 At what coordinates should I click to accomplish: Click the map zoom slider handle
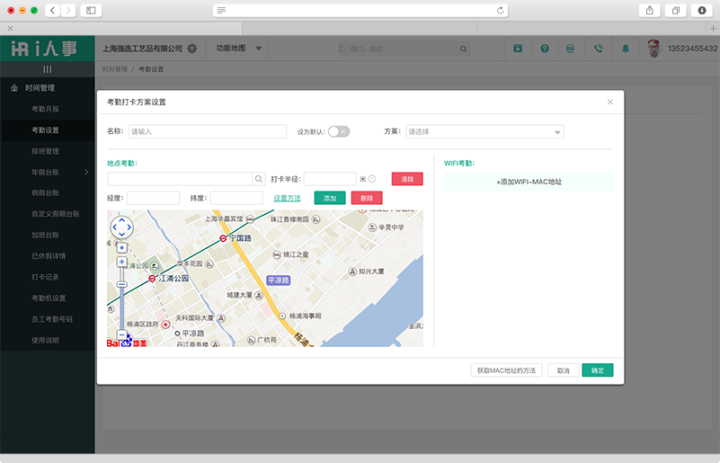tap(122, 284)
